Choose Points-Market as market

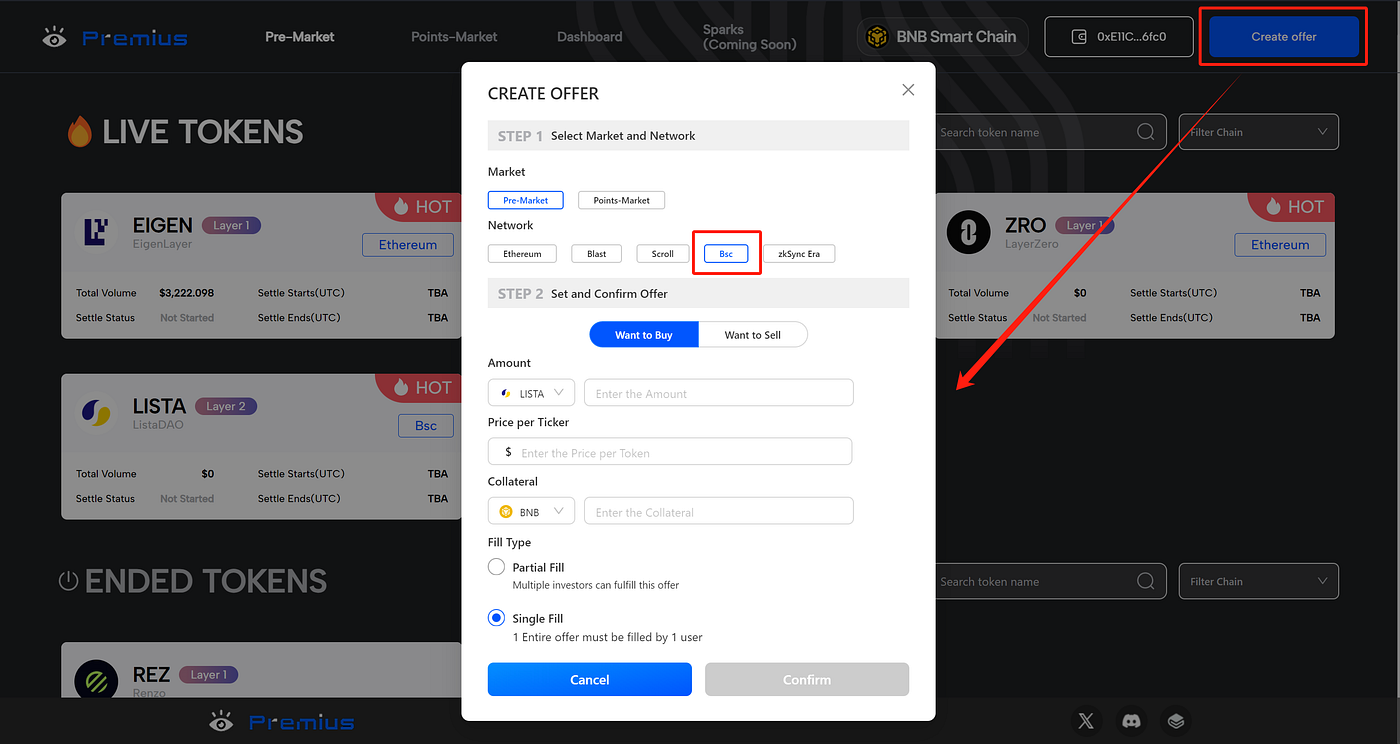coord(621,200)
